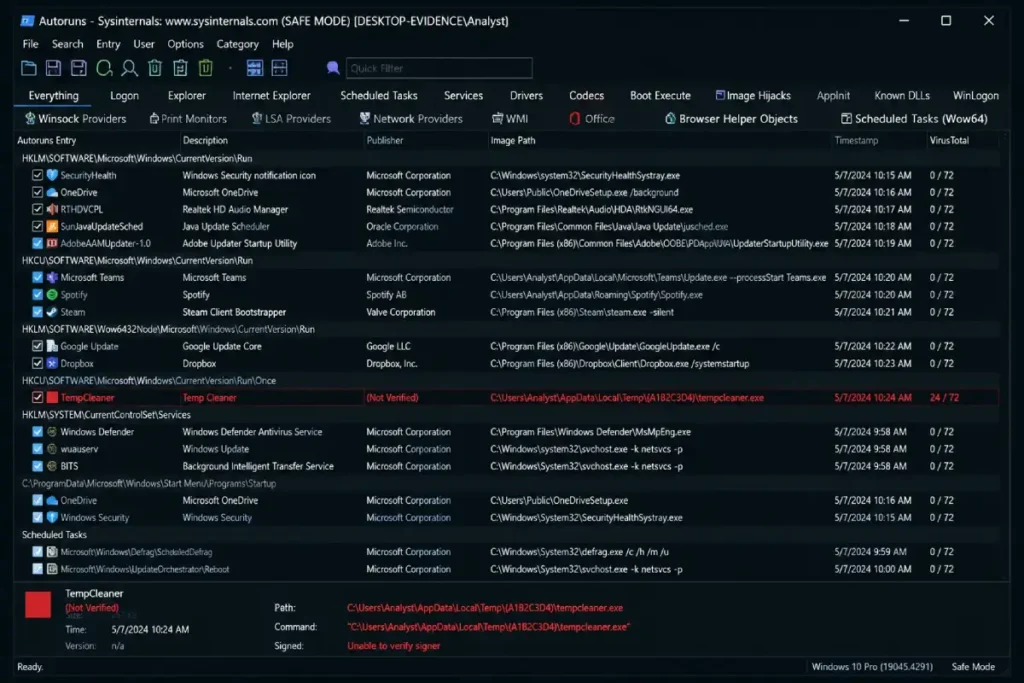Image resolution: width=1024 pixels, height=683 pixels.
Task: Click the Microsoft Teams entry icon
Action: pyautogui.click(x=52, y=278)
